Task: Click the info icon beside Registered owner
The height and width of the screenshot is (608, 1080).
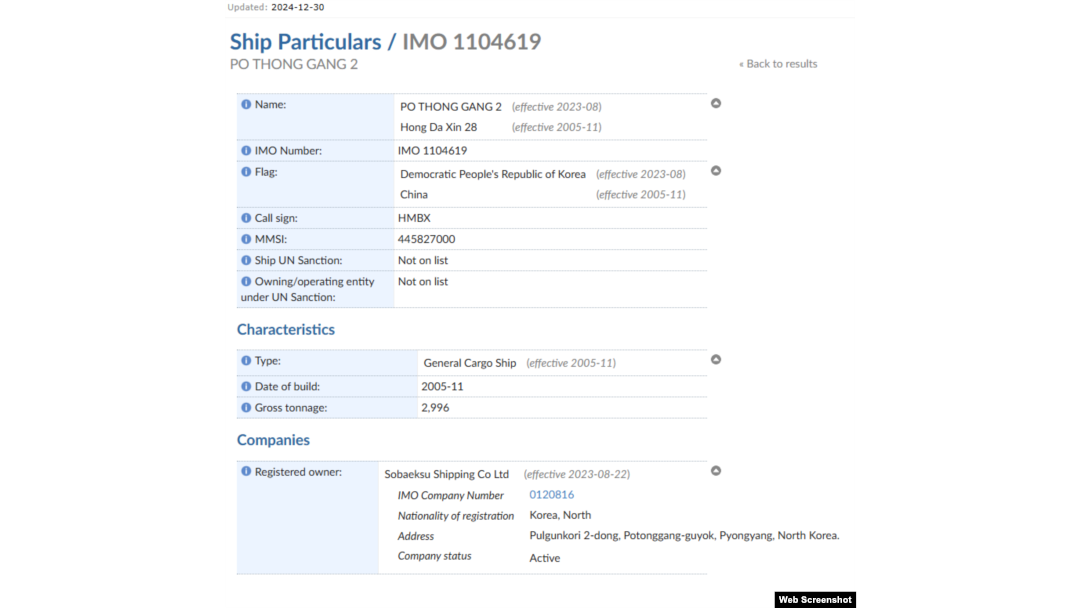Action: pos(246,472)
